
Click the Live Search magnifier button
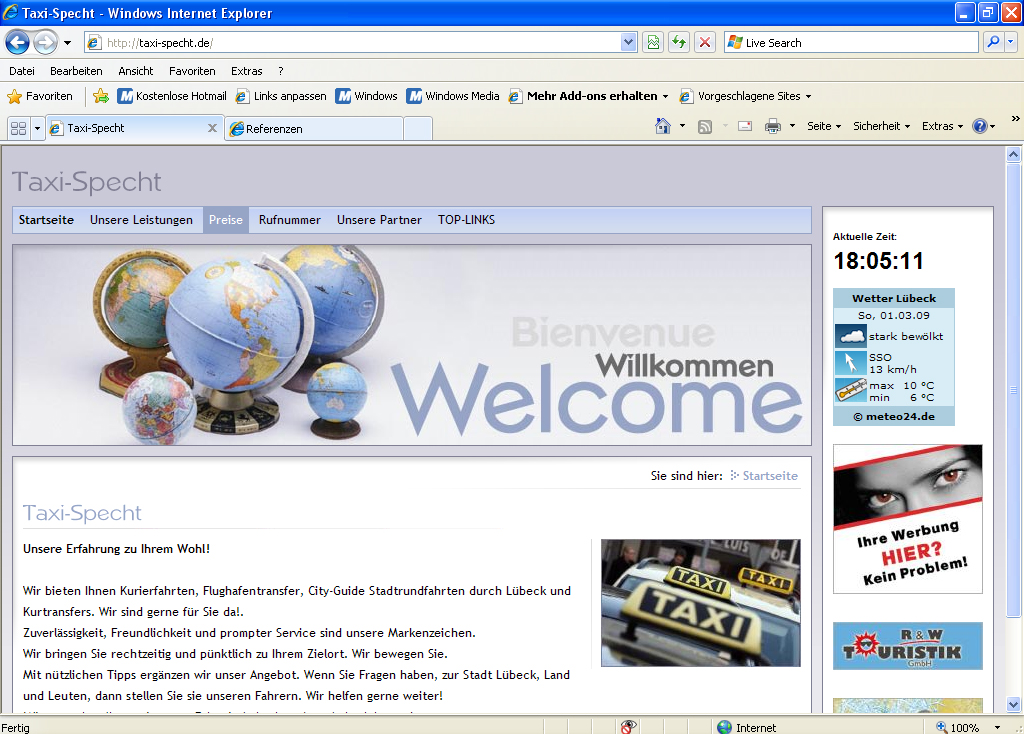993,42
